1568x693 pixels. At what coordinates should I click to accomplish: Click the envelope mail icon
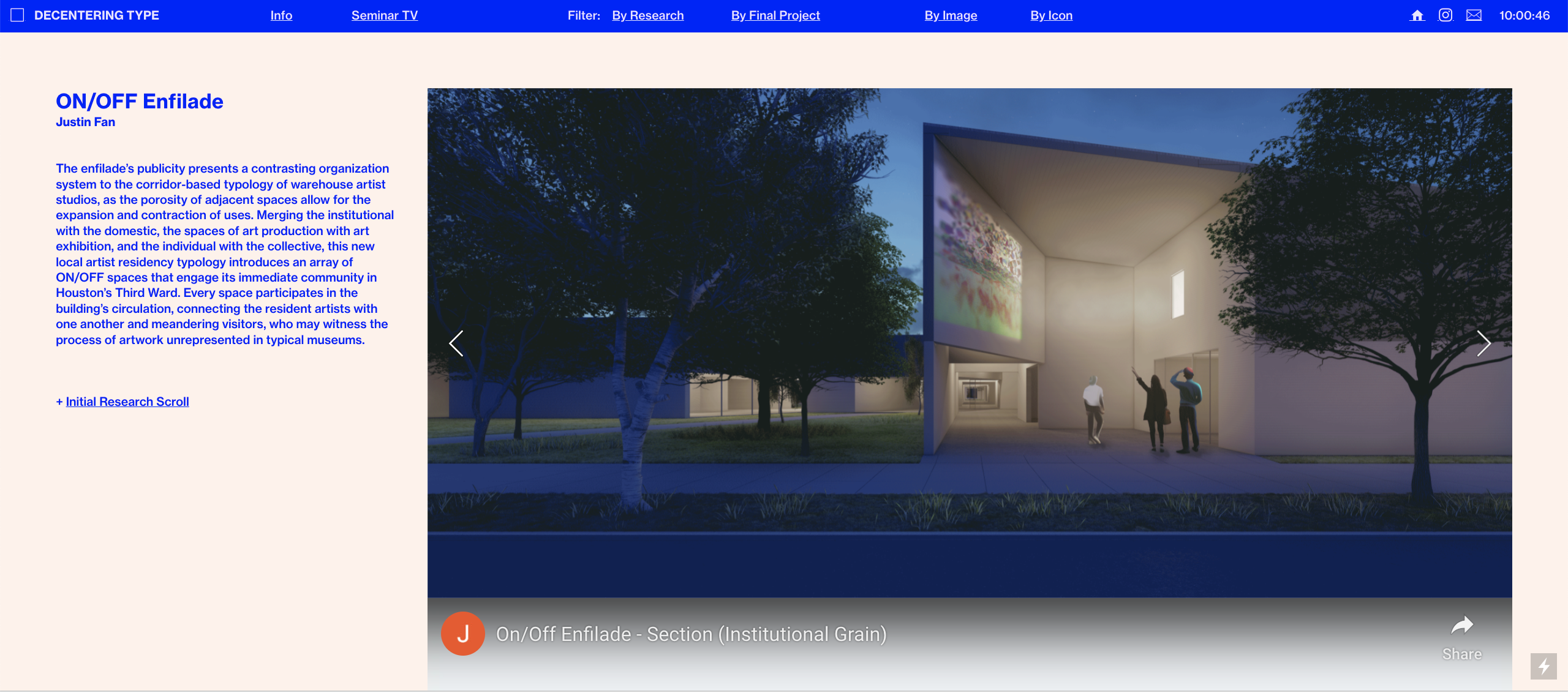click(1474, 15)
